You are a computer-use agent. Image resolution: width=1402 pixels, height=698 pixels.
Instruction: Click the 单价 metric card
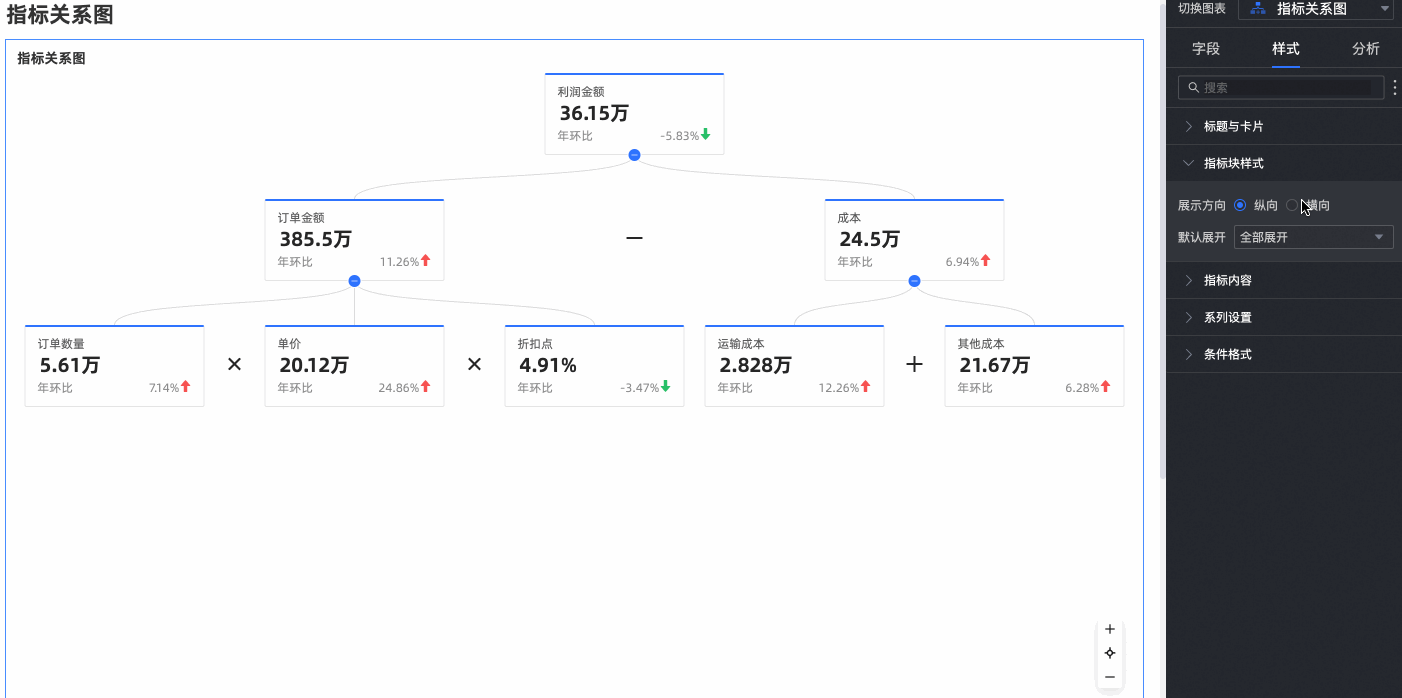[x=354, y=365]
